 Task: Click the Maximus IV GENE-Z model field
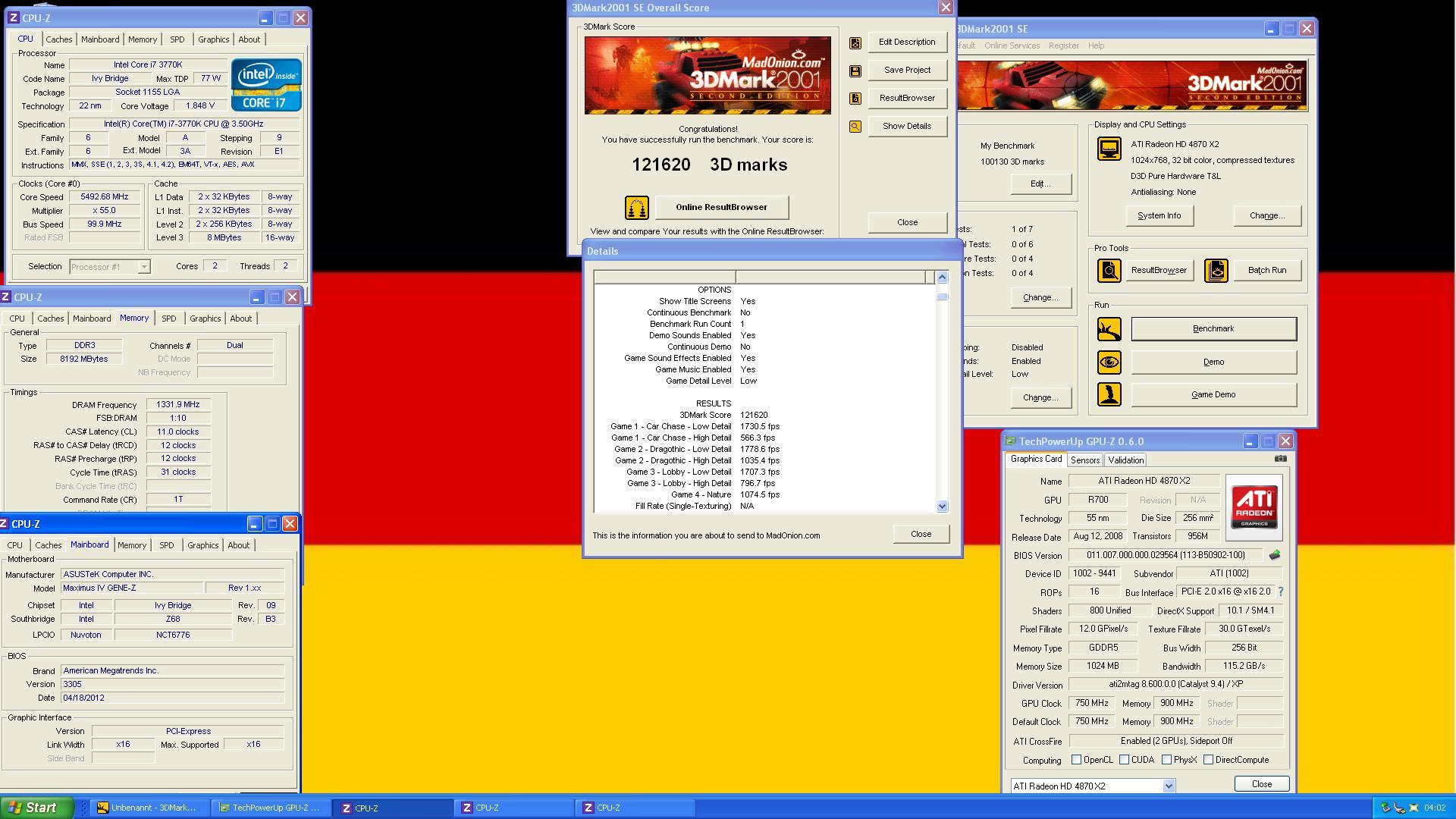click(133, 588)
